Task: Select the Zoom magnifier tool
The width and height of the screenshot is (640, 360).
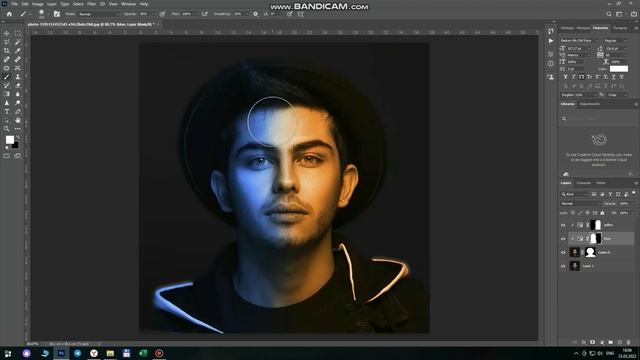Action: tap(7, 129)
